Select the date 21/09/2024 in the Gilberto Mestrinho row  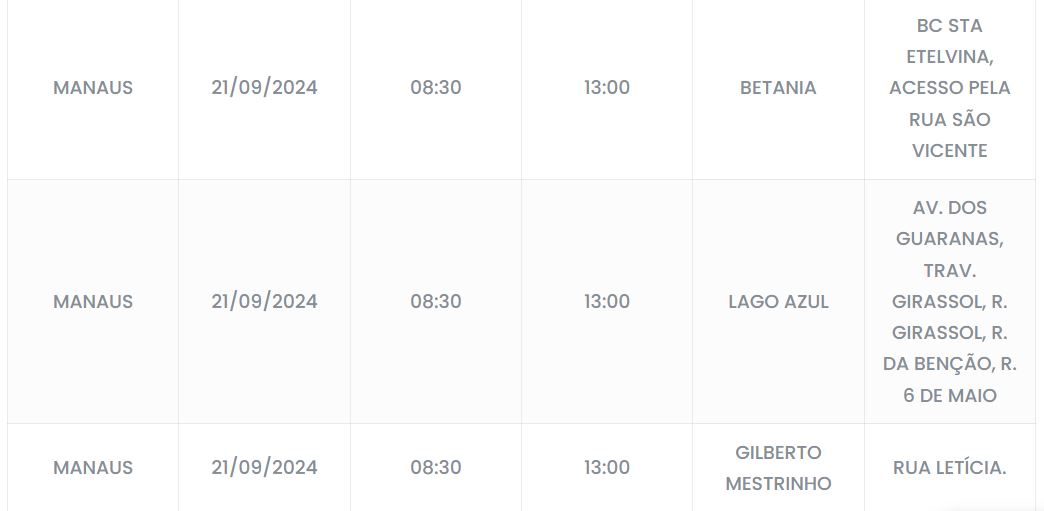pyautogui.click(x=264, y=468)
